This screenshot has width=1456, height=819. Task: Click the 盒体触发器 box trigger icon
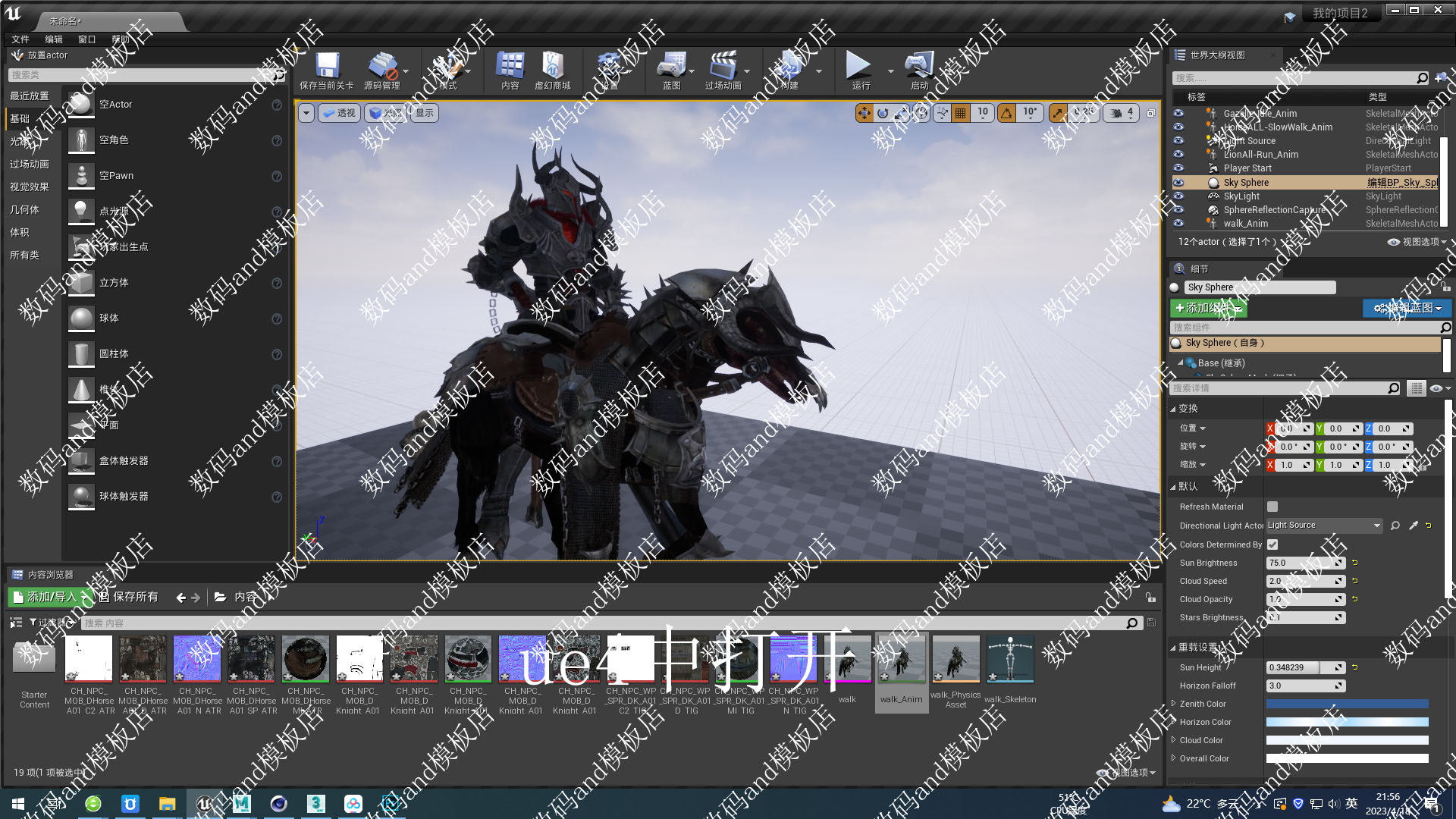tap(81, 461)
